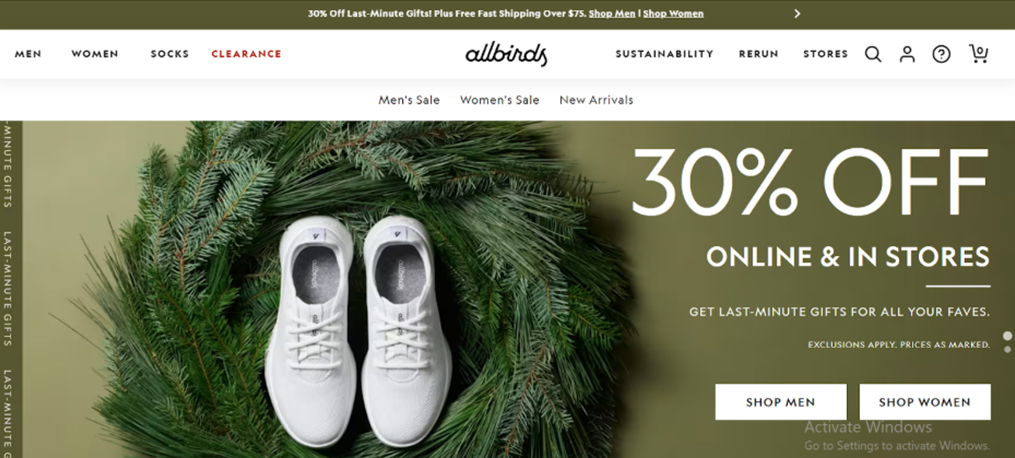The image size is (1015, 458).
Task: Click the Shop Men button
Action: coord(781,402)
